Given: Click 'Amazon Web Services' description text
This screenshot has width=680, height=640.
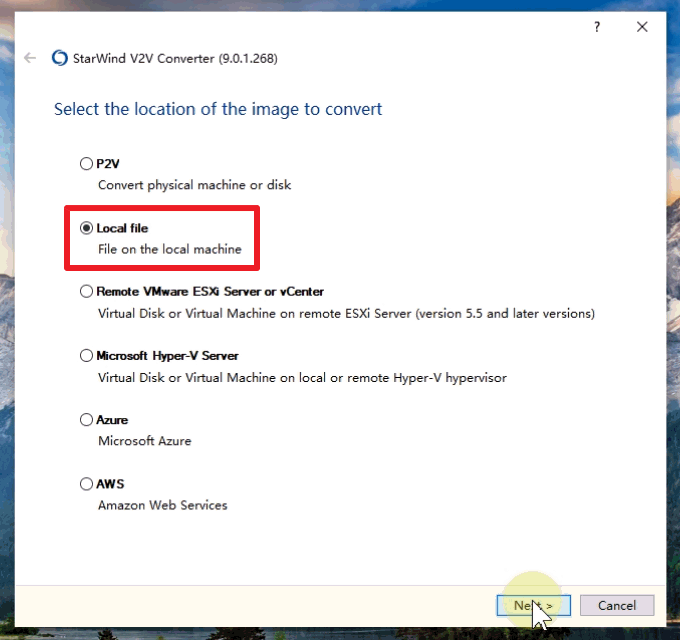Looking at the screenshot, I should (163, 505).
